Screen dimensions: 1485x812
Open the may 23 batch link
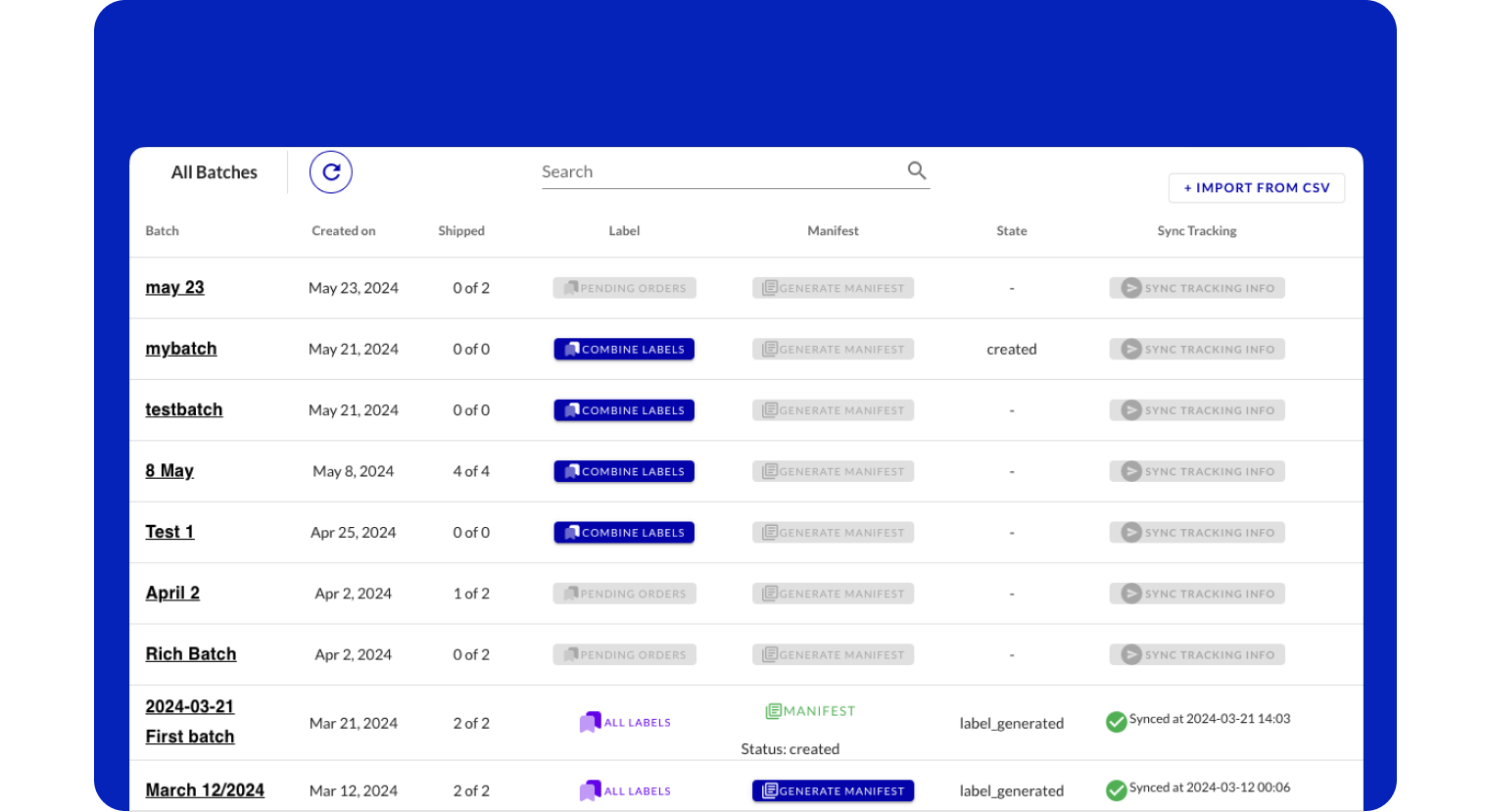(x=174, y=288)
